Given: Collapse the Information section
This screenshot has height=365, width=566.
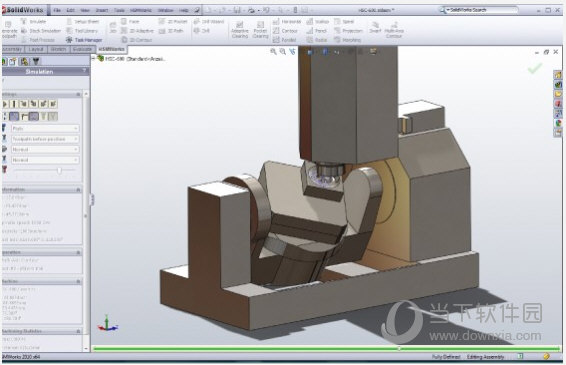Looking at the screenshot, I should coord(78,190).
